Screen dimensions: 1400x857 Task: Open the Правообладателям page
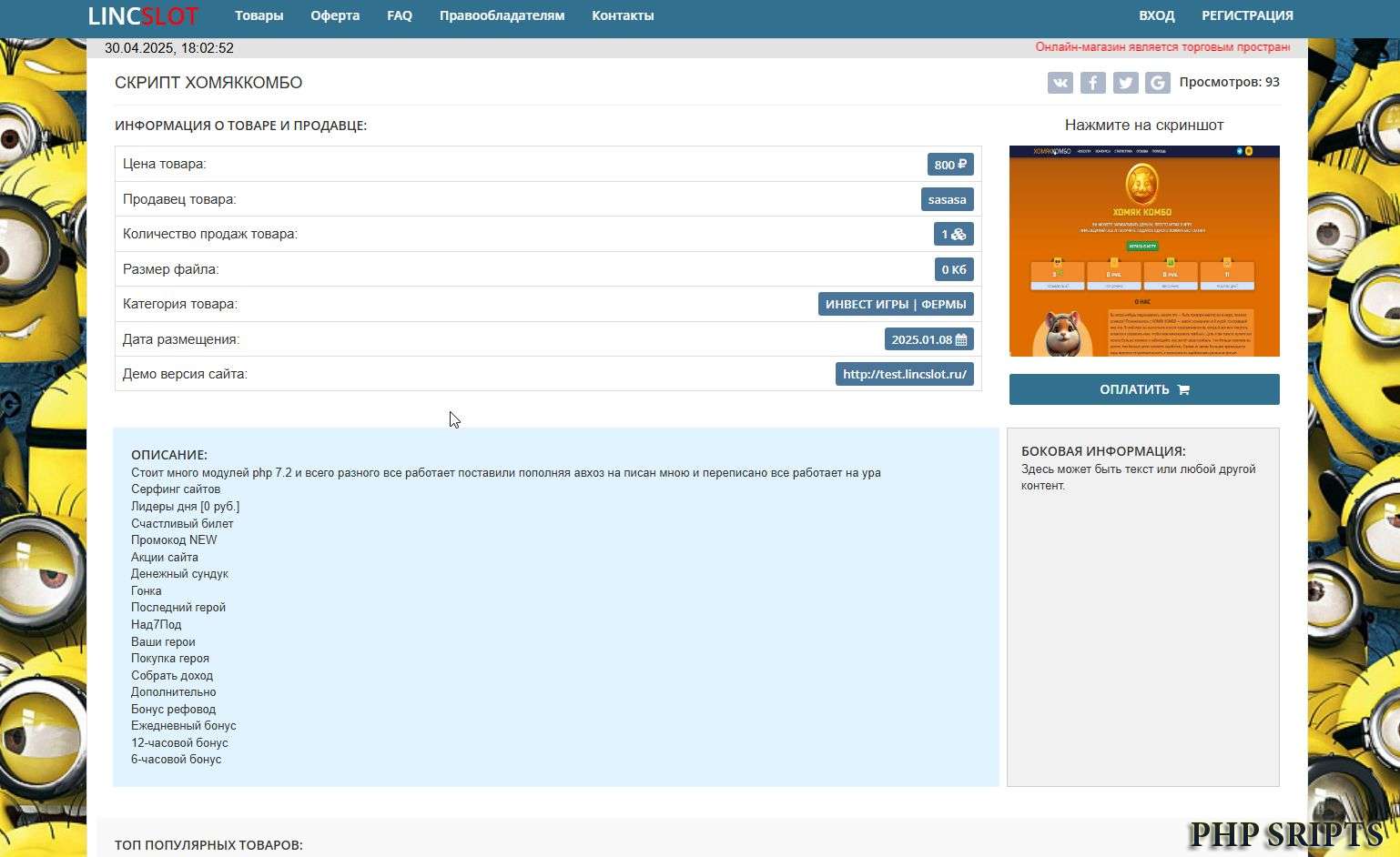pyautogui.click(x=502, y=15)
